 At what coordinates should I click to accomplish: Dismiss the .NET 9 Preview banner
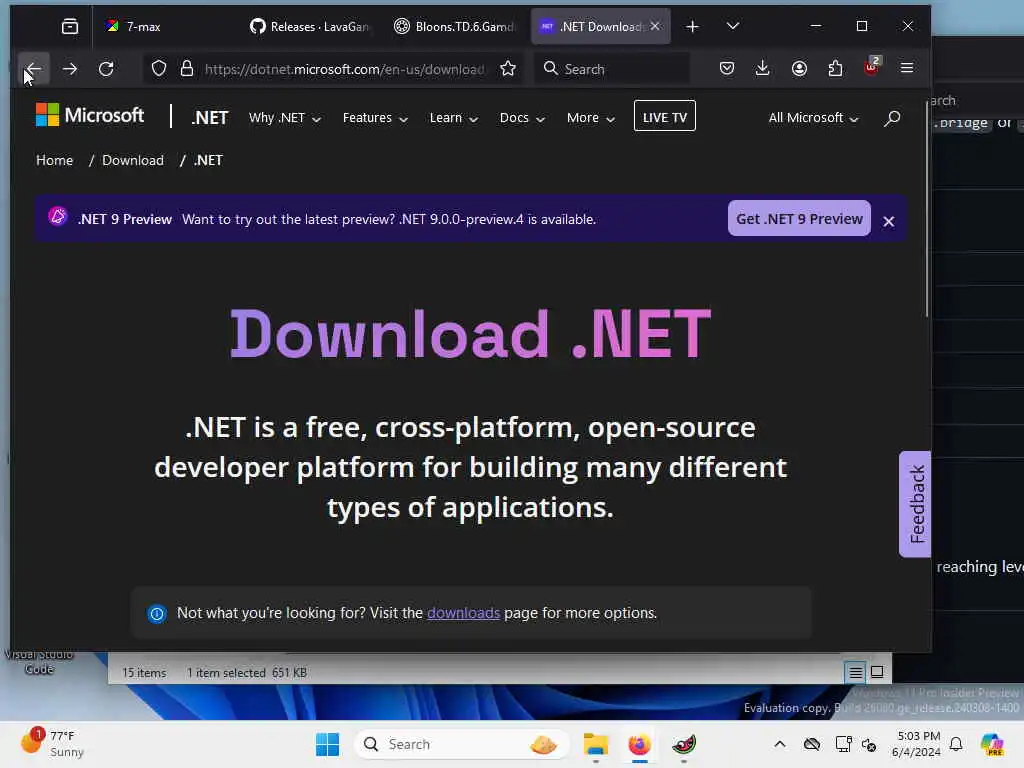pos(889,221)
